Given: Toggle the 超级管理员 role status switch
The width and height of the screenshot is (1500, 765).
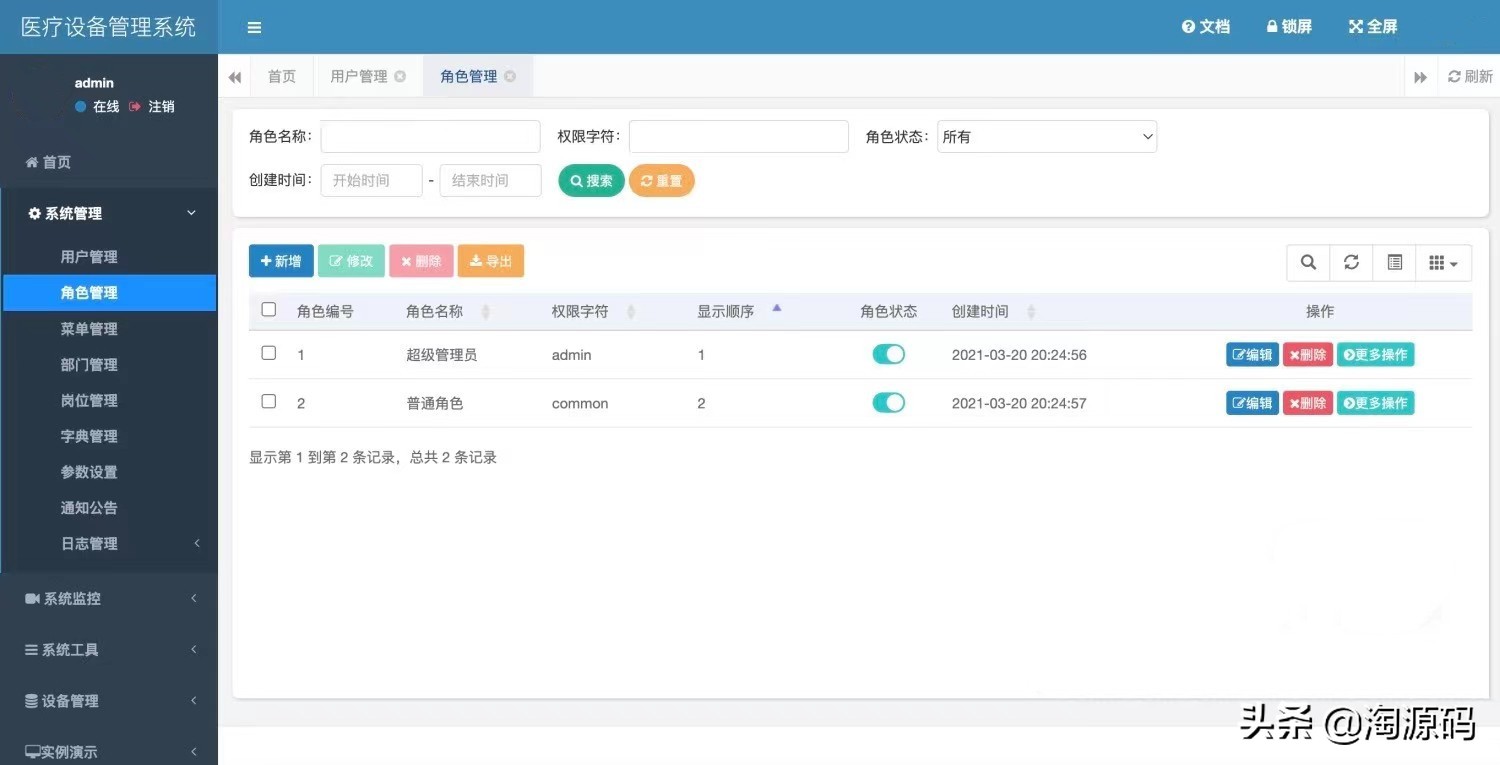Looking at the screenshot, I should pyautogui.click(x=888, y=354).
